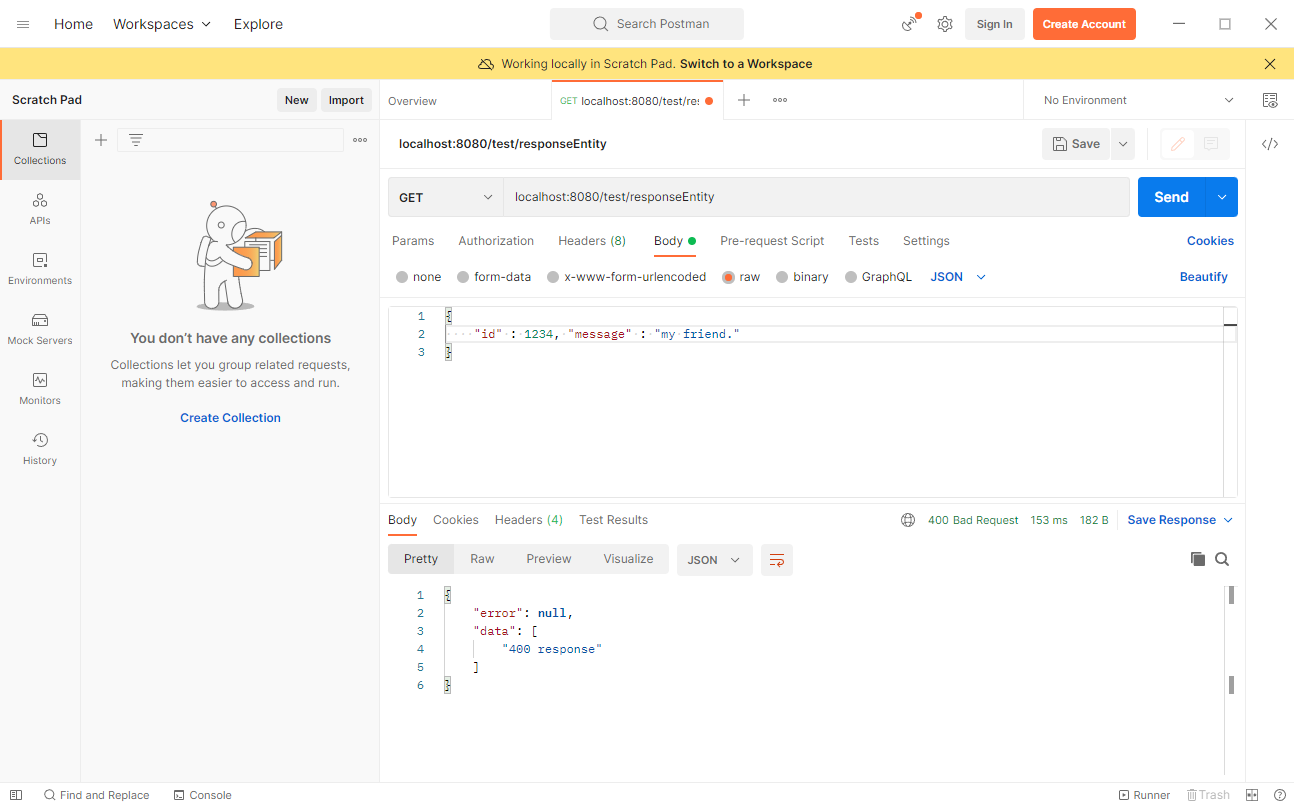Expand the Save Response dropdown

(1180, 520)
